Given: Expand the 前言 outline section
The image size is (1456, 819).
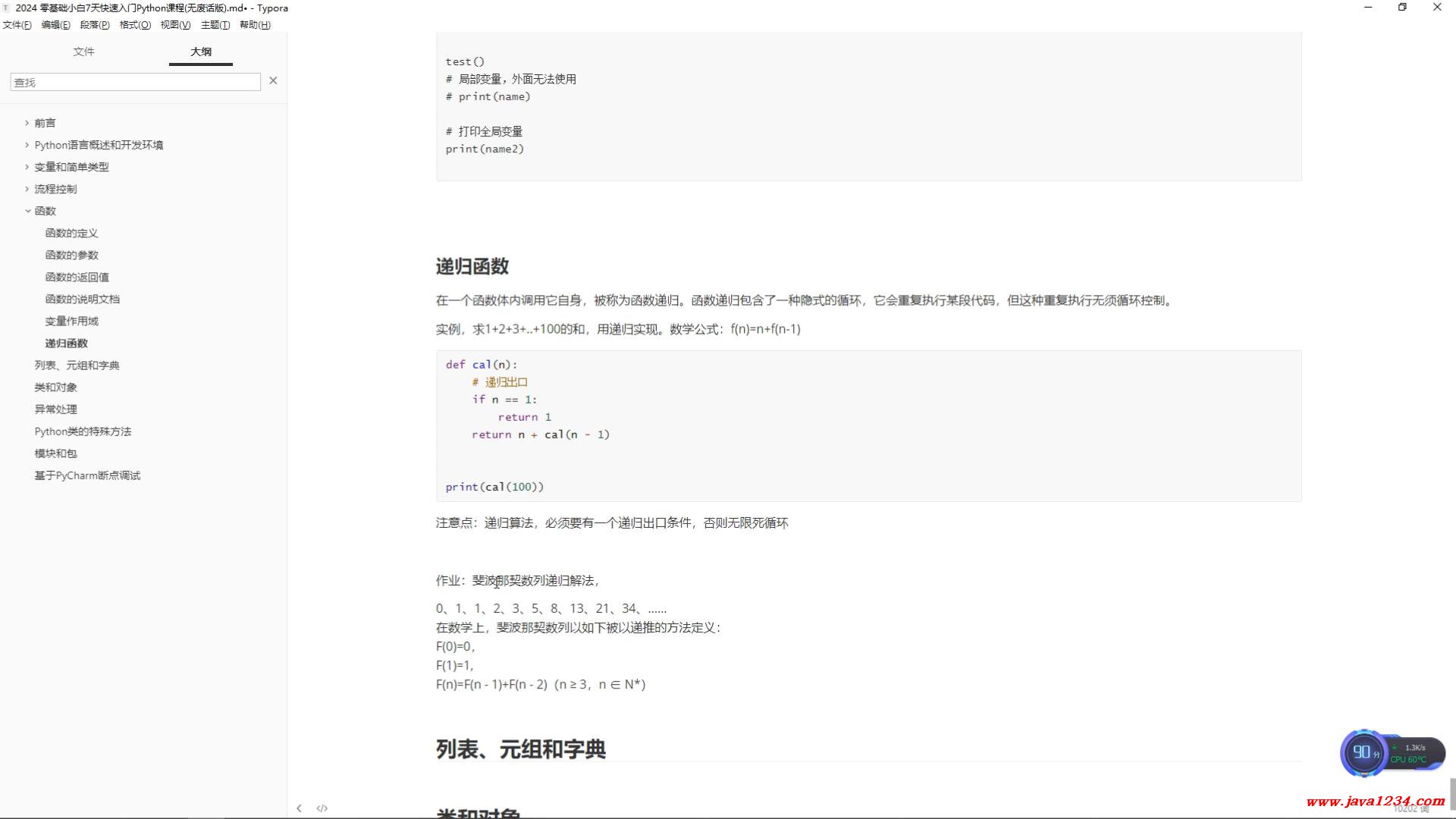Looking at the screenshot, I should (x=27, y=123).
